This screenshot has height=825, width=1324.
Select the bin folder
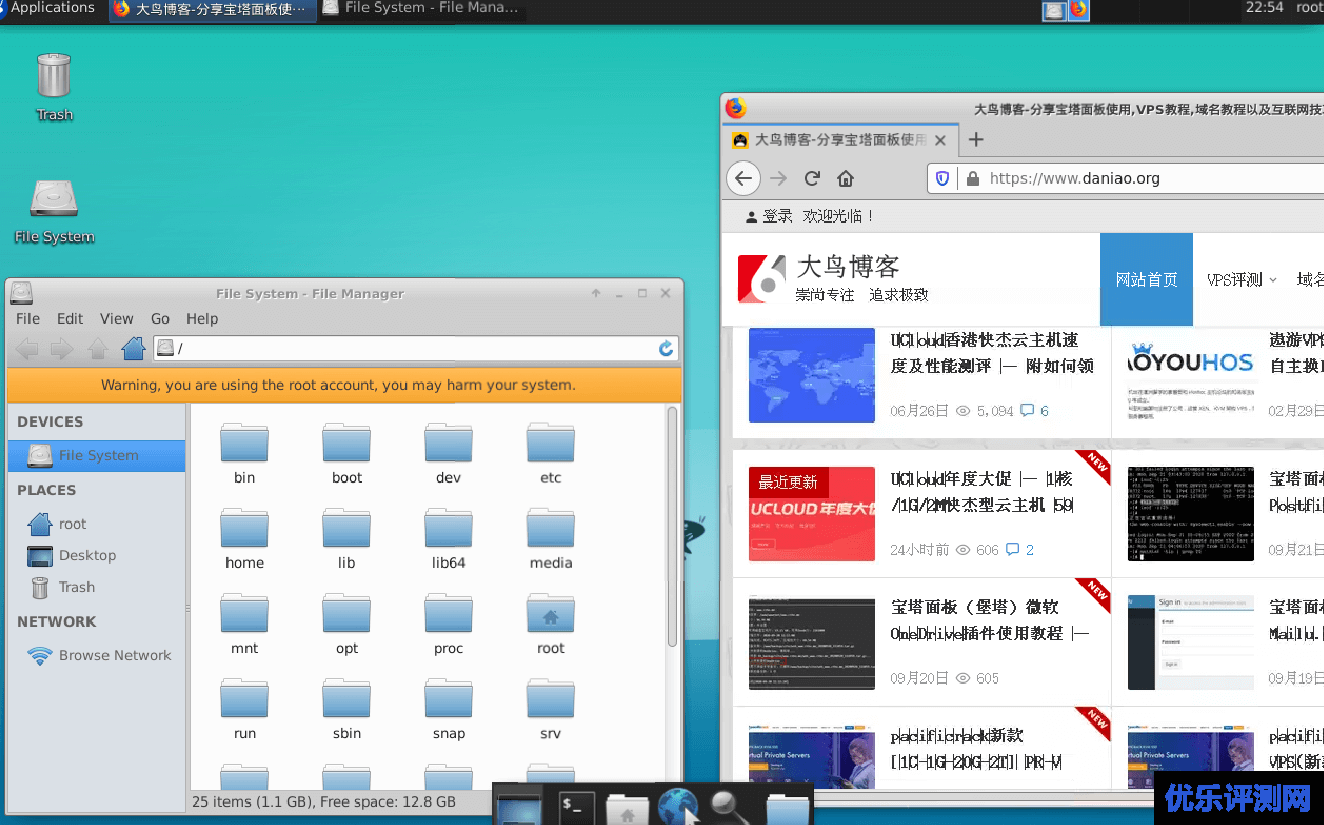click(245, 452)
